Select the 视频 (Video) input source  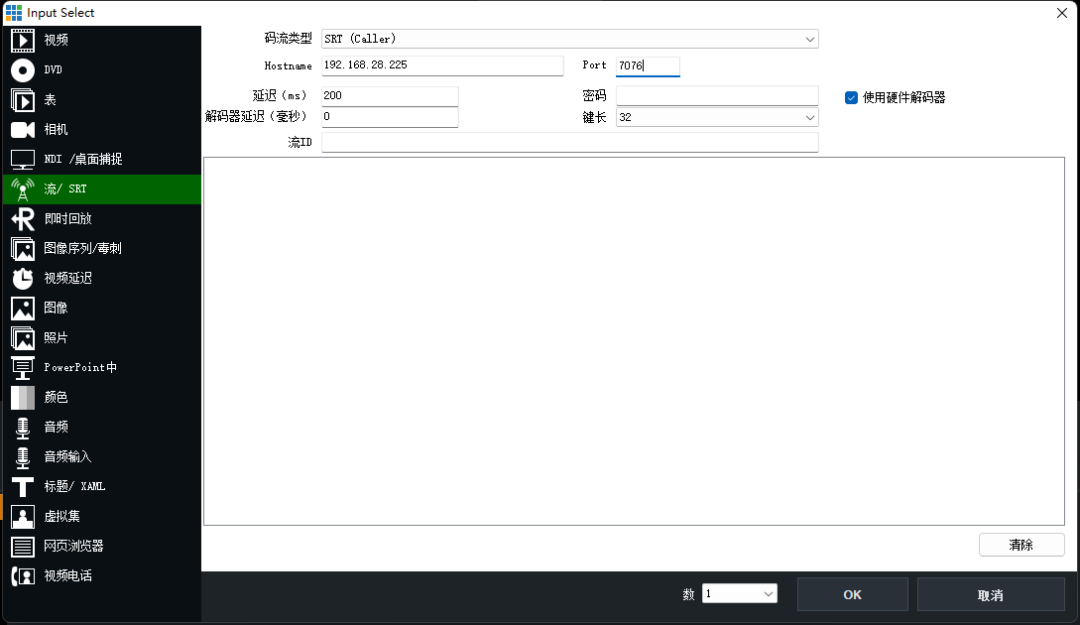coord(55,40)
